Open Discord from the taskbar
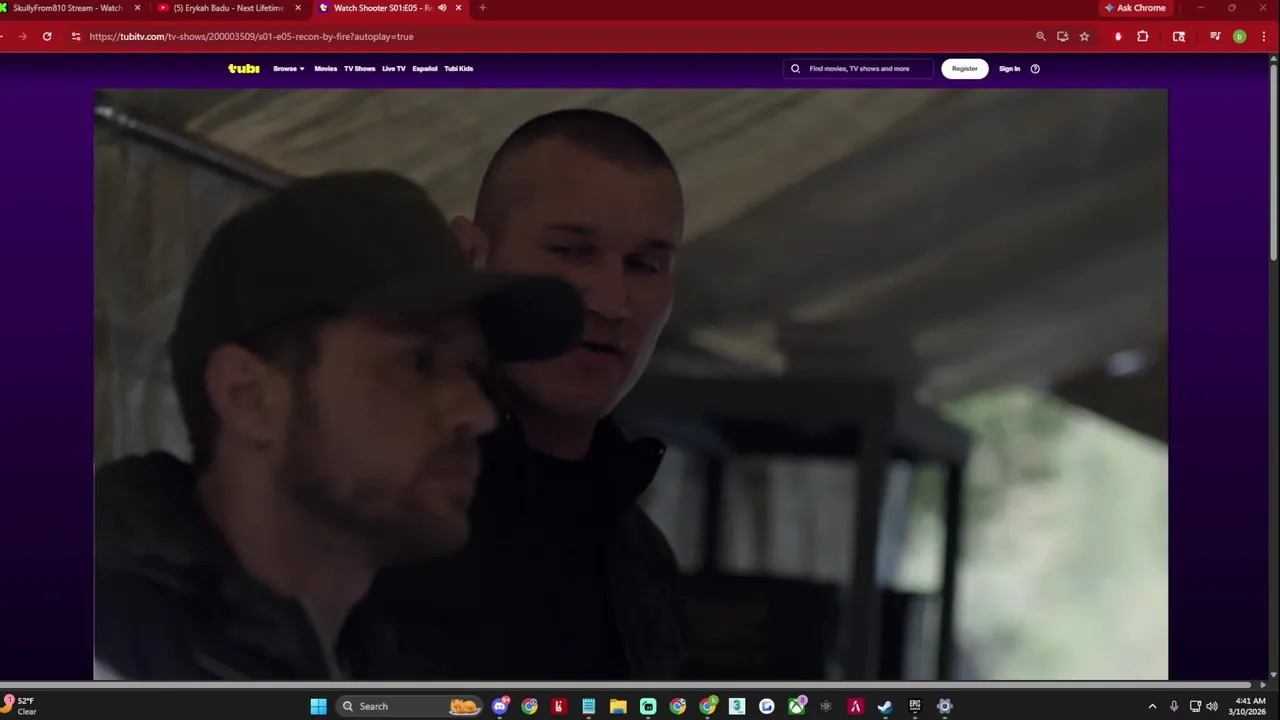This screenshot has height=720, width=1280. click(x=500, y=706)
